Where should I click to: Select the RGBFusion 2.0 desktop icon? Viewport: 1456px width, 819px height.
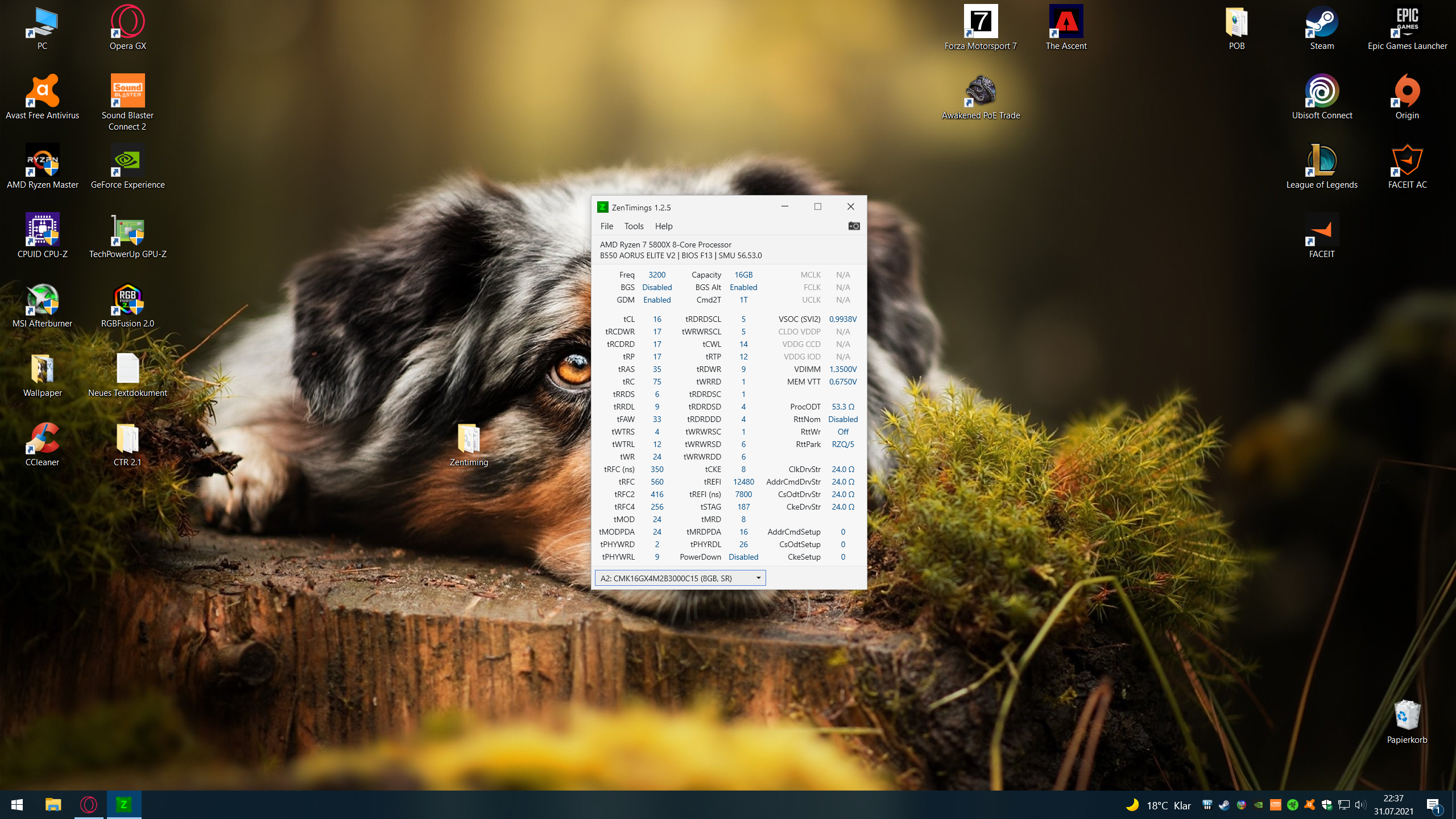pyautogui.click(x=128, y=300)
